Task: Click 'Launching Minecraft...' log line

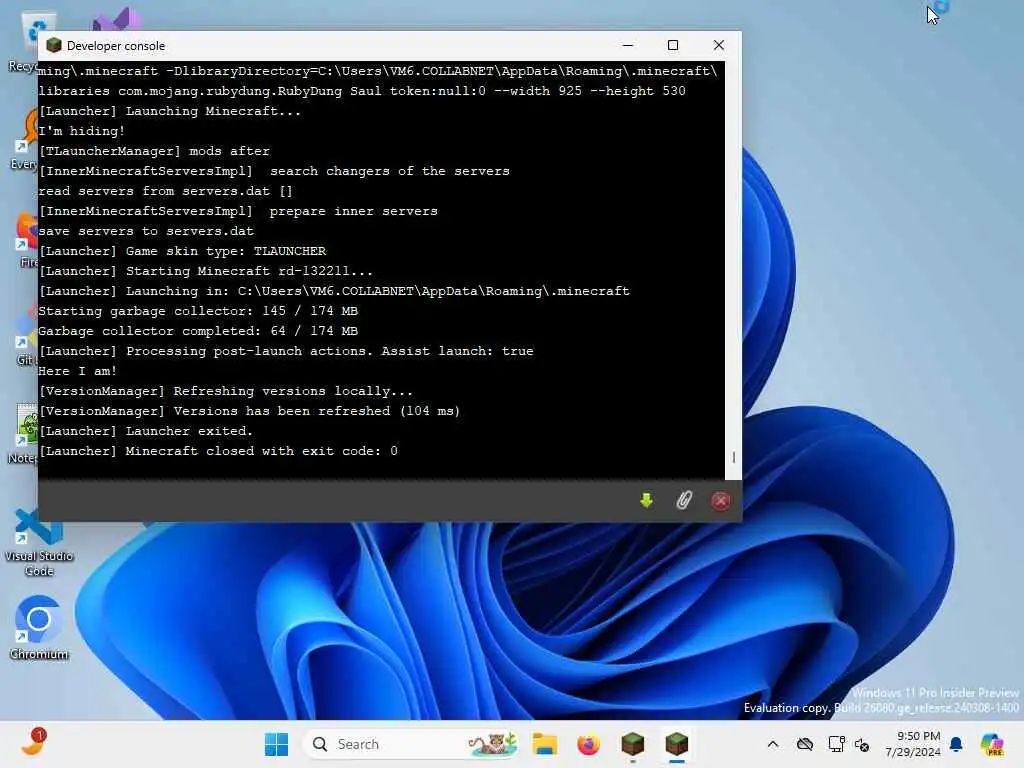Action: coord(170,111)
